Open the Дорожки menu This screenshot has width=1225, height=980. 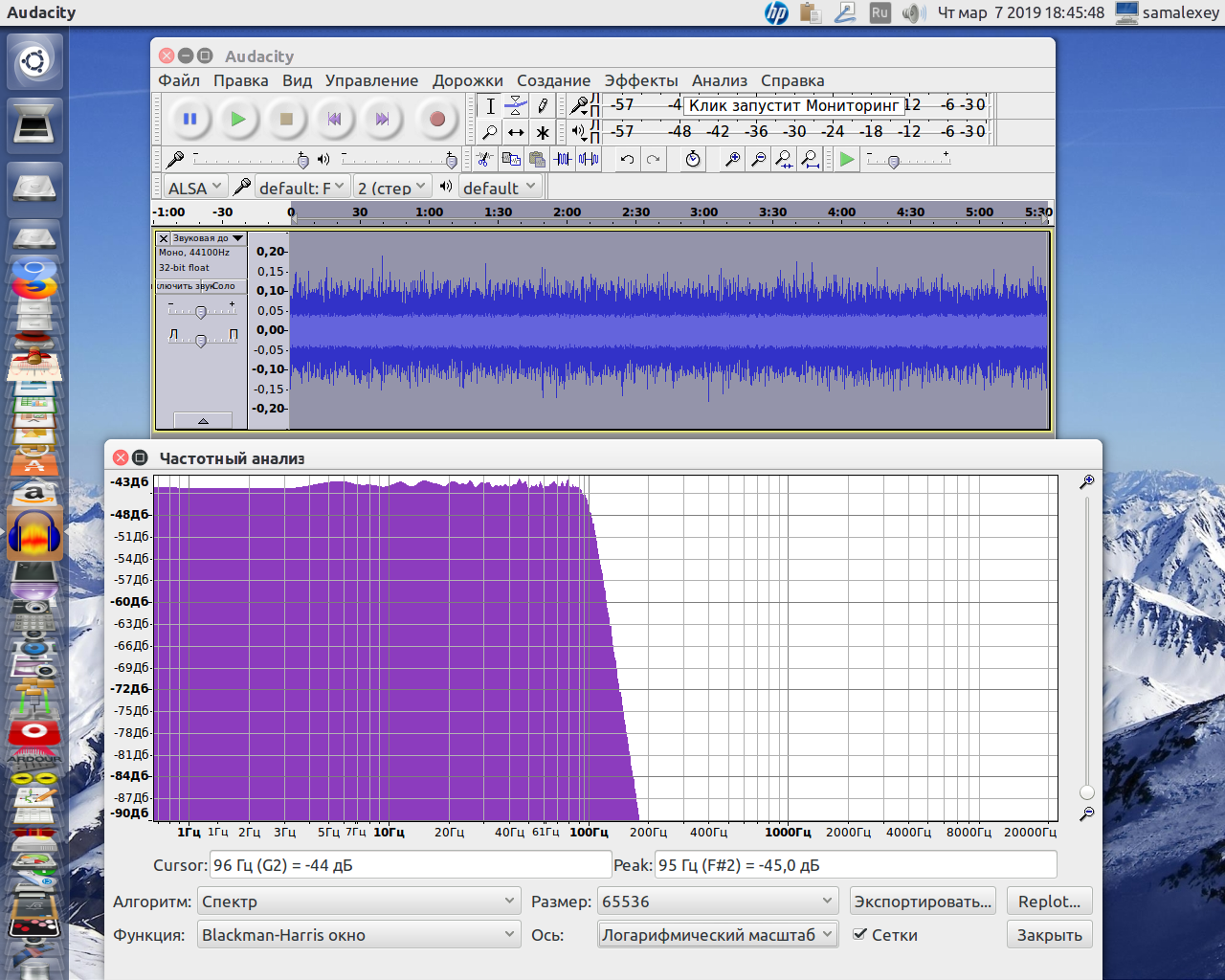[x=467, y=80]
